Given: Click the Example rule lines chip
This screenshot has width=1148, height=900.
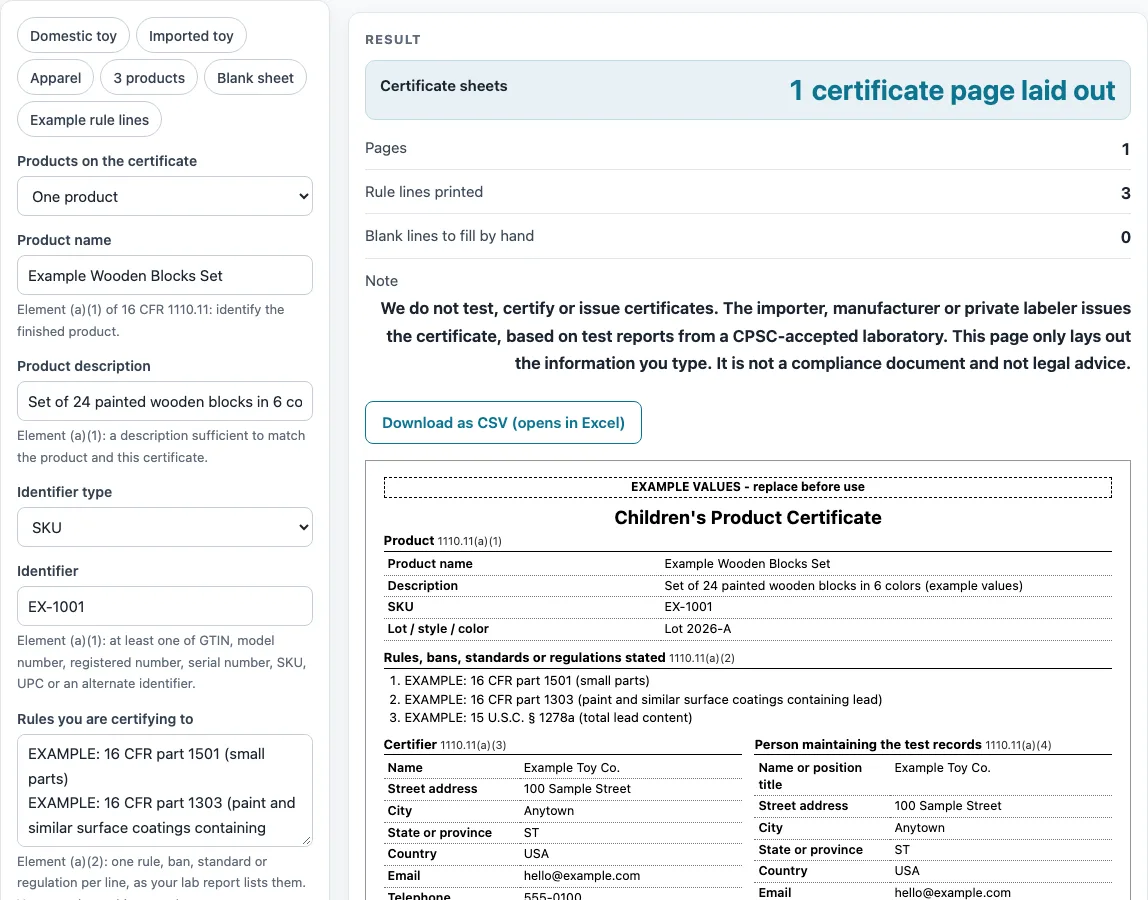Looking at the screenshot, I should pos(89,119).
